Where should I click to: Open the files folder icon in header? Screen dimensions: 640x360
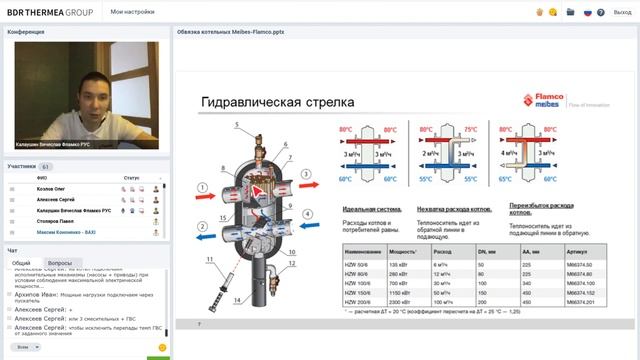571,12
